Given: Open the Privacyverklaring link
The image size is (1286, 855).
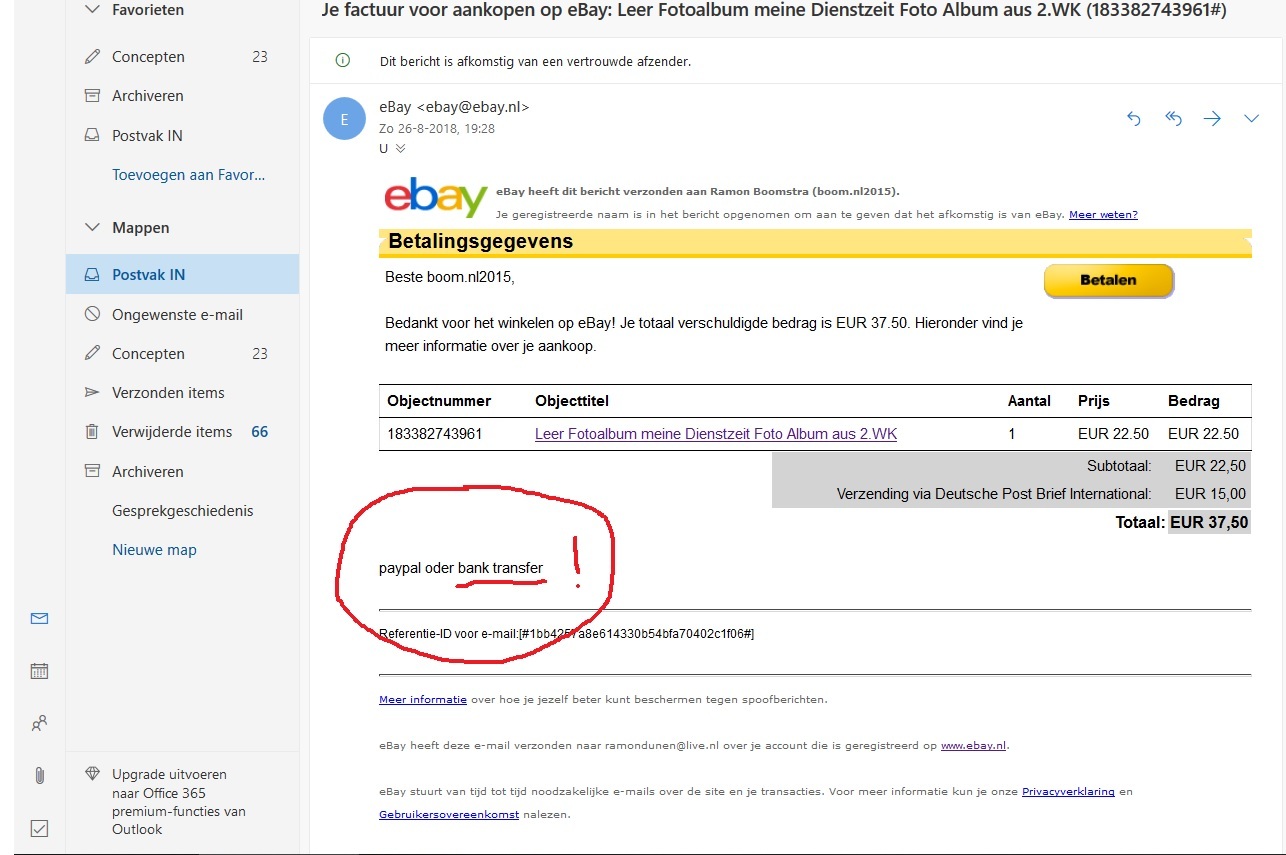Looking at the screenshot, I should [1068, 791].
